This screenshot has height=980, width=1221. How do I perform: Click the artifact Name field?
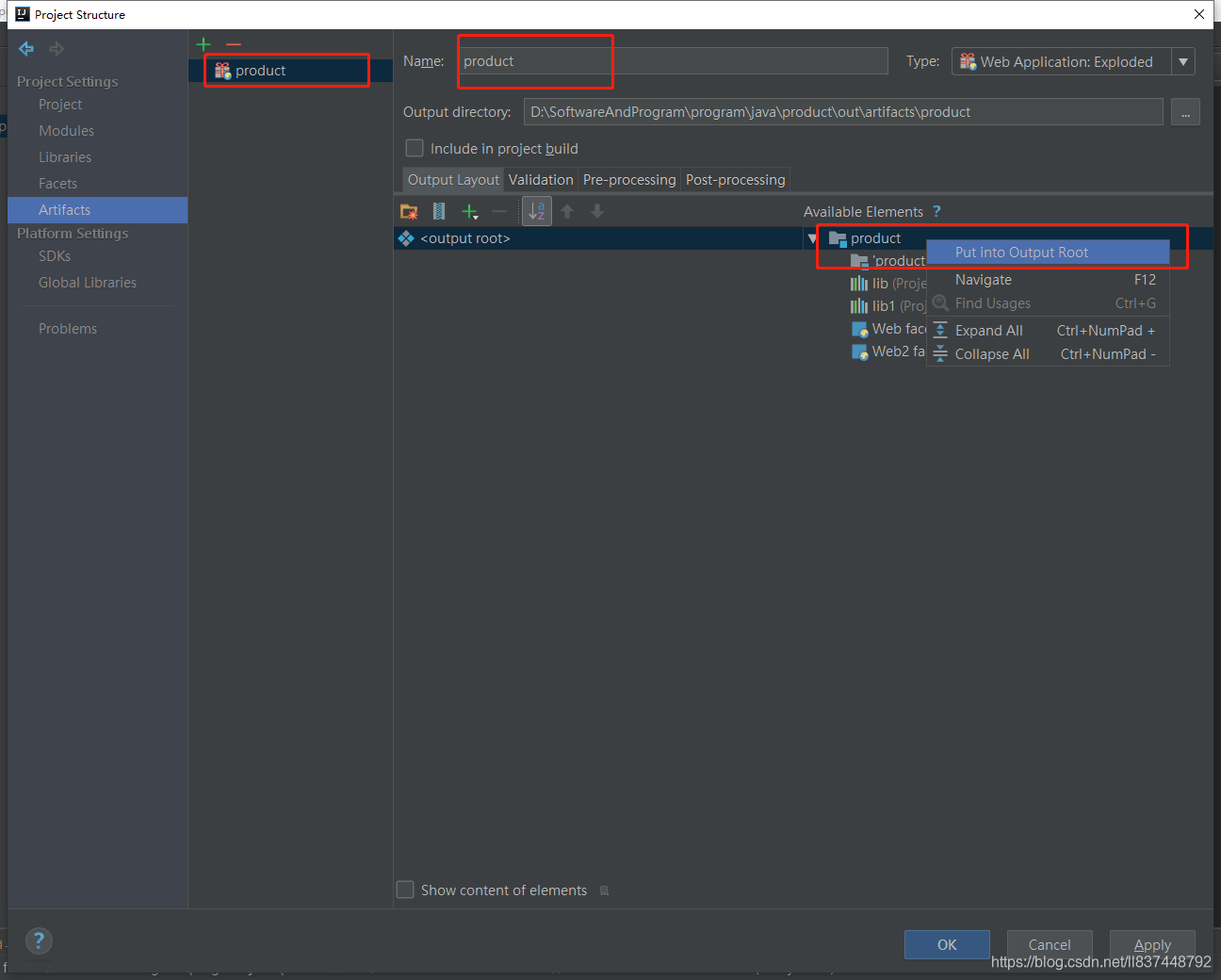tap(673, 61)
